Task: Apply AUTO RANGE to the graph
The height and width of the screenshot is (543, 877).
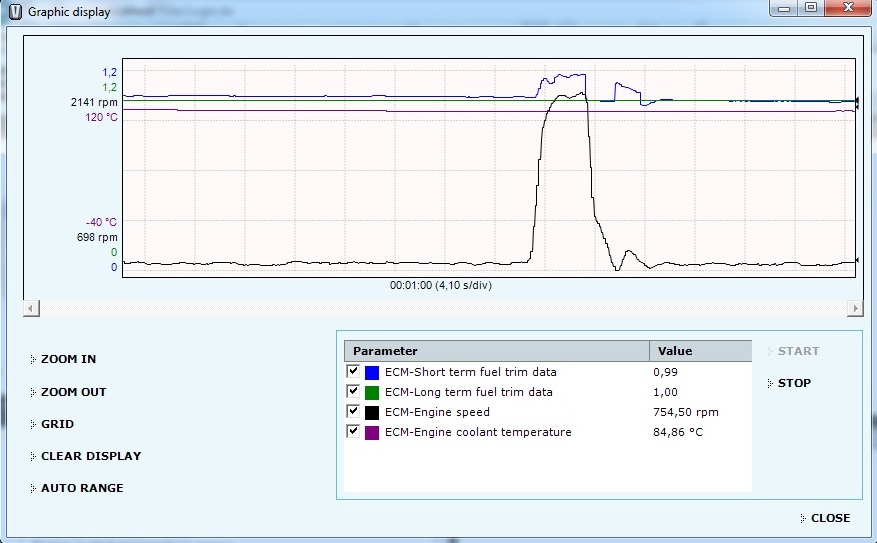Action: (82, 488)
